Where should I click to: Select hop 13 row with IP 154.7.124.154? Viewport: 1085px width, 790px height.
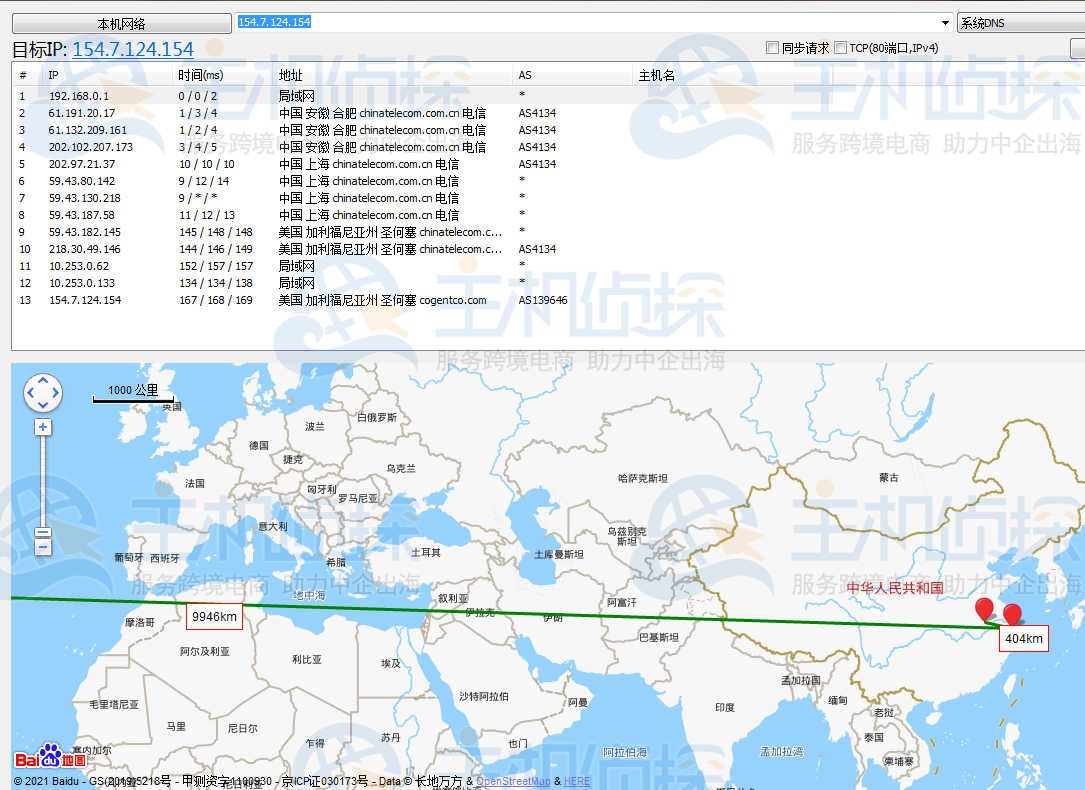click(85, 300)
